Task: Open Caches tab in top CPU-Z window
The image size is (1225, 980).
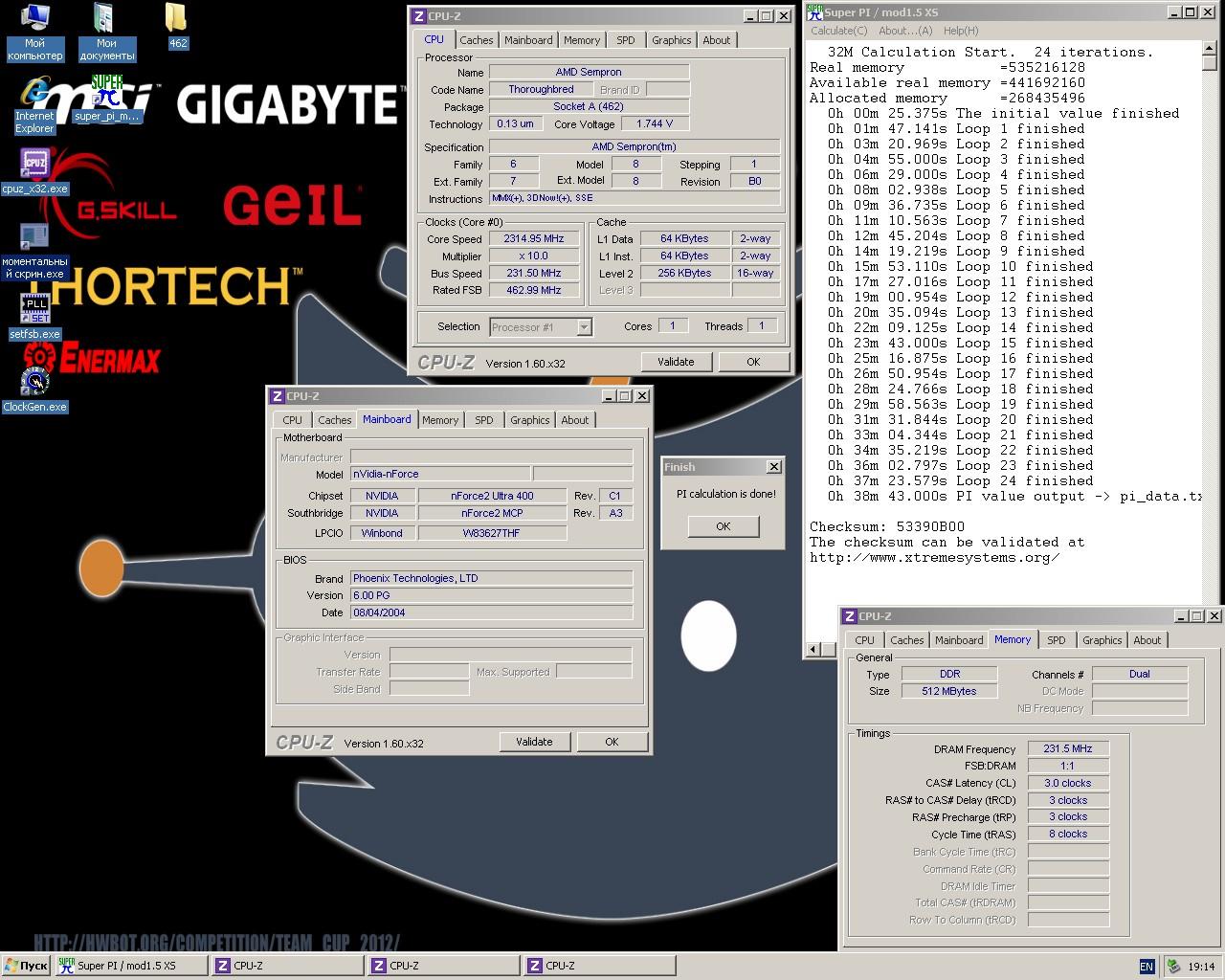Action: tap(476, 40)
